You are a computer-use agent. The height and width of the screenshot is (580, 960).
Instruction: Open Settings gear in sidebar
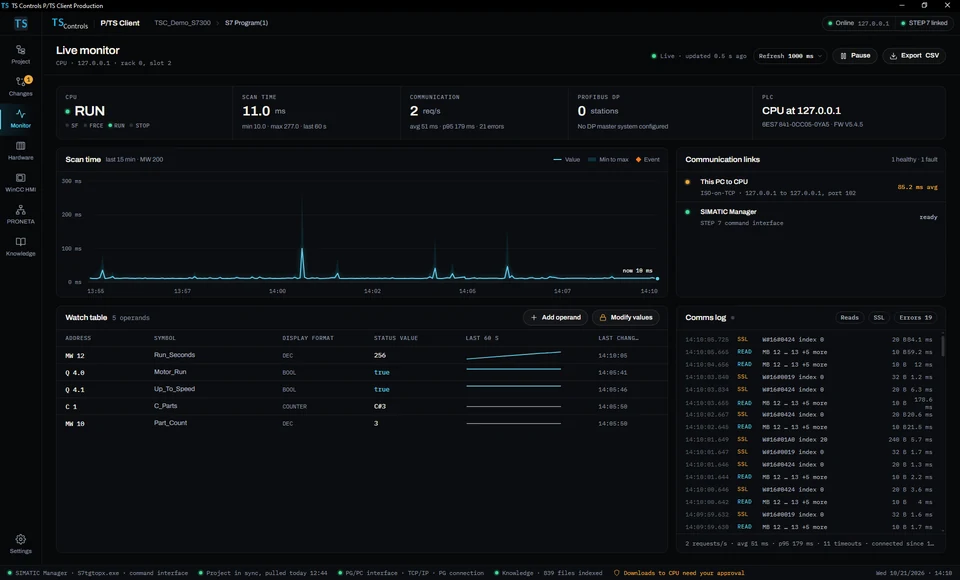click(x=20, y=543)
